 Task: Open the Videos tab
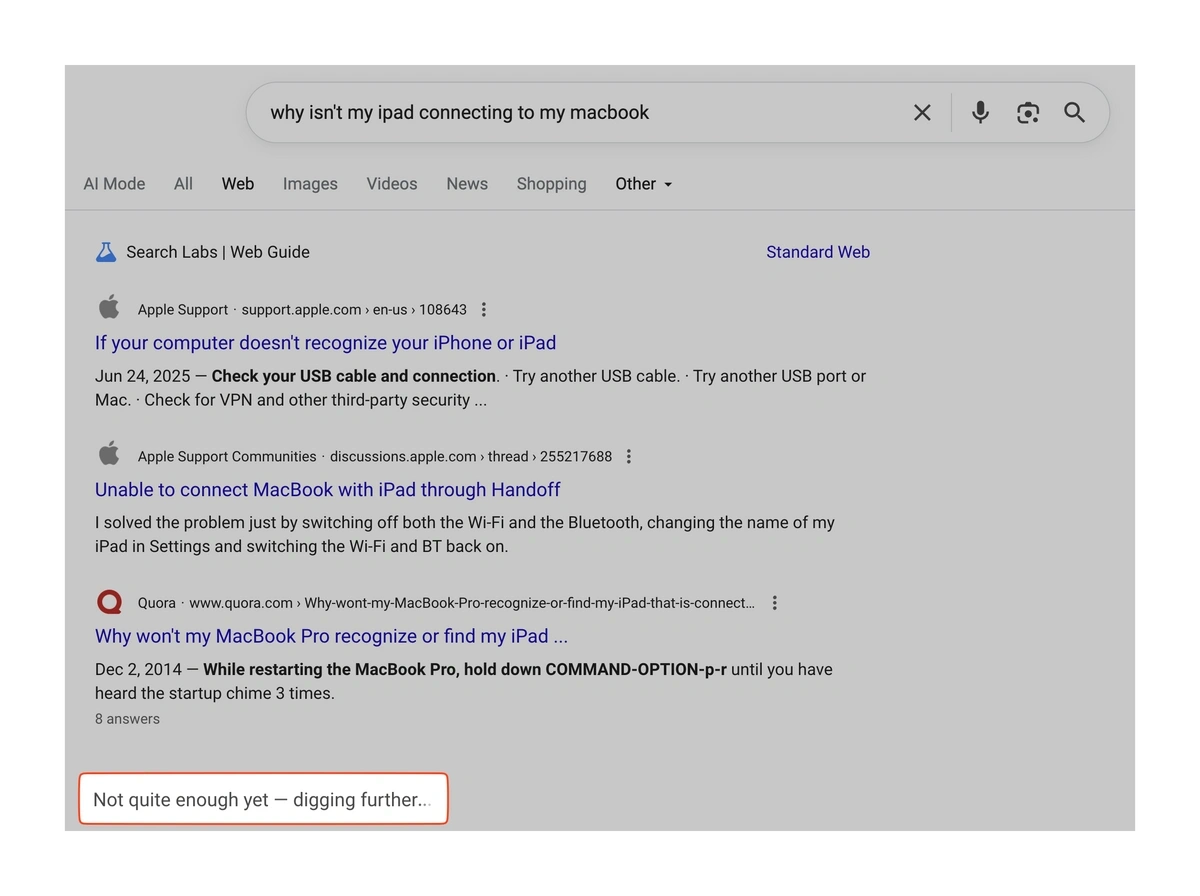point(392,184)
